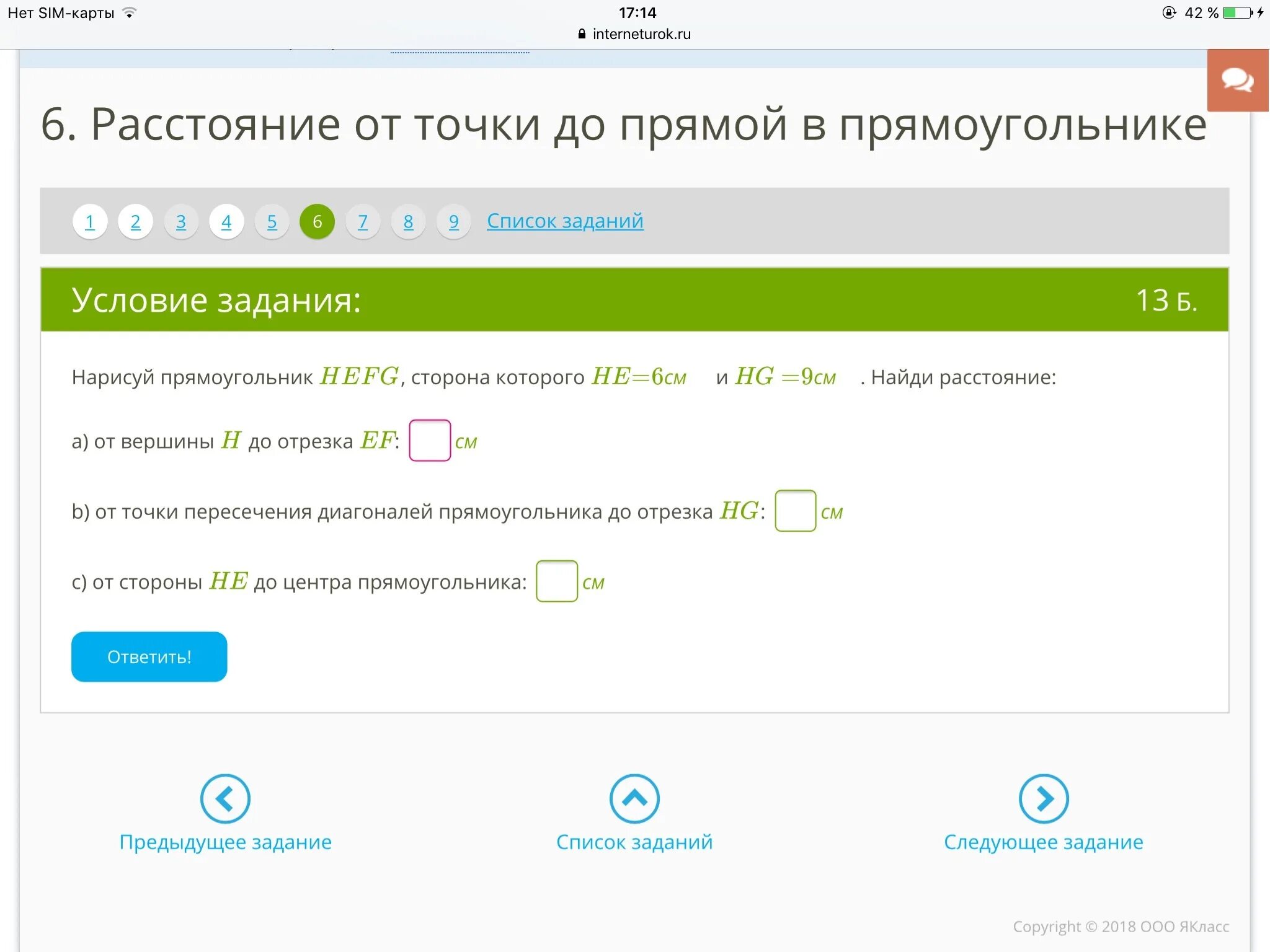Enter value in answer field HG distance
This screenshot has width=1270, height=952.
[x=796, y=511]
